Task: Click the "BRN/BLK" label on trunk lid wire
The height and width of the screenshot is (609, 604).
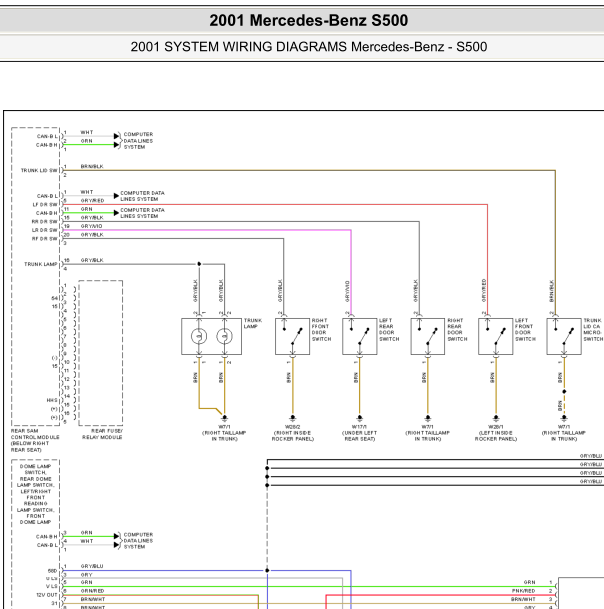Action: [x=92, y=166]
